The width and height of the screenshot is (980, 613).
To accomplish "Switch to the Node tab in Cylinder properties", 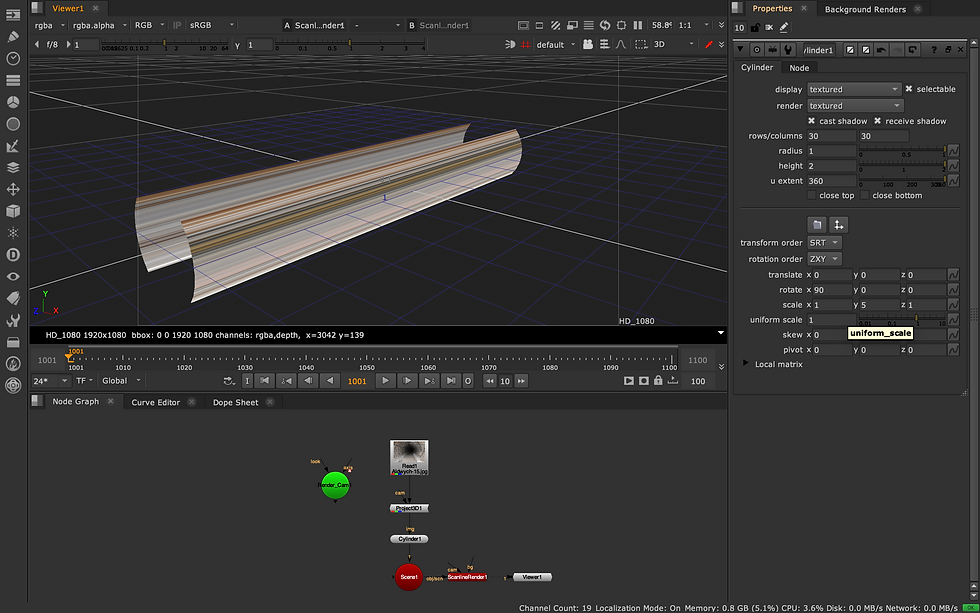I will [799, 67].
